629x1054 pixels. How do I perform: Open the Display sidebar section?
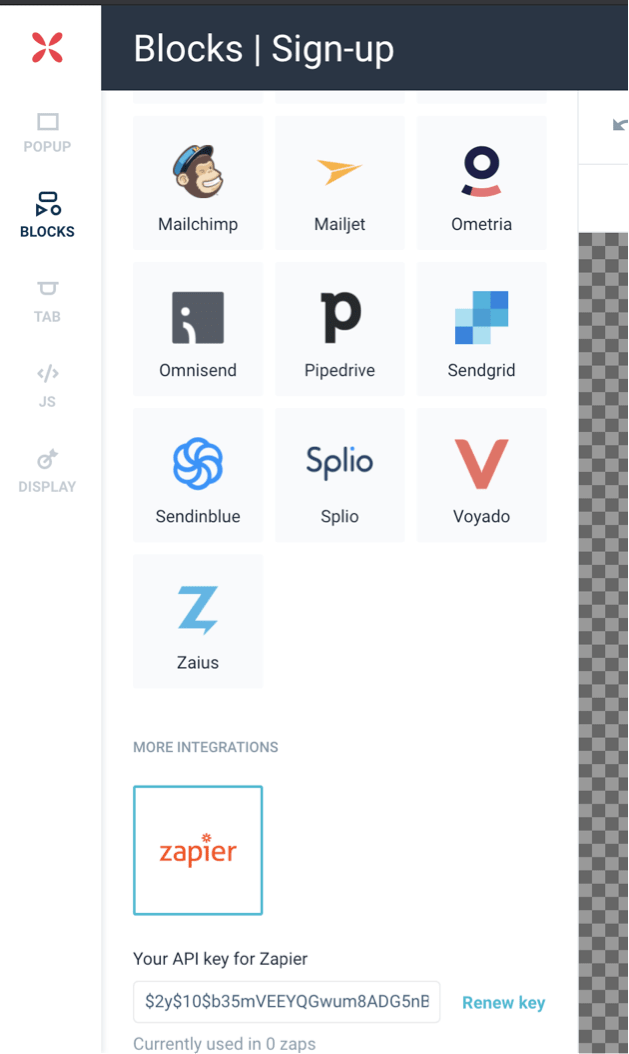47,472
